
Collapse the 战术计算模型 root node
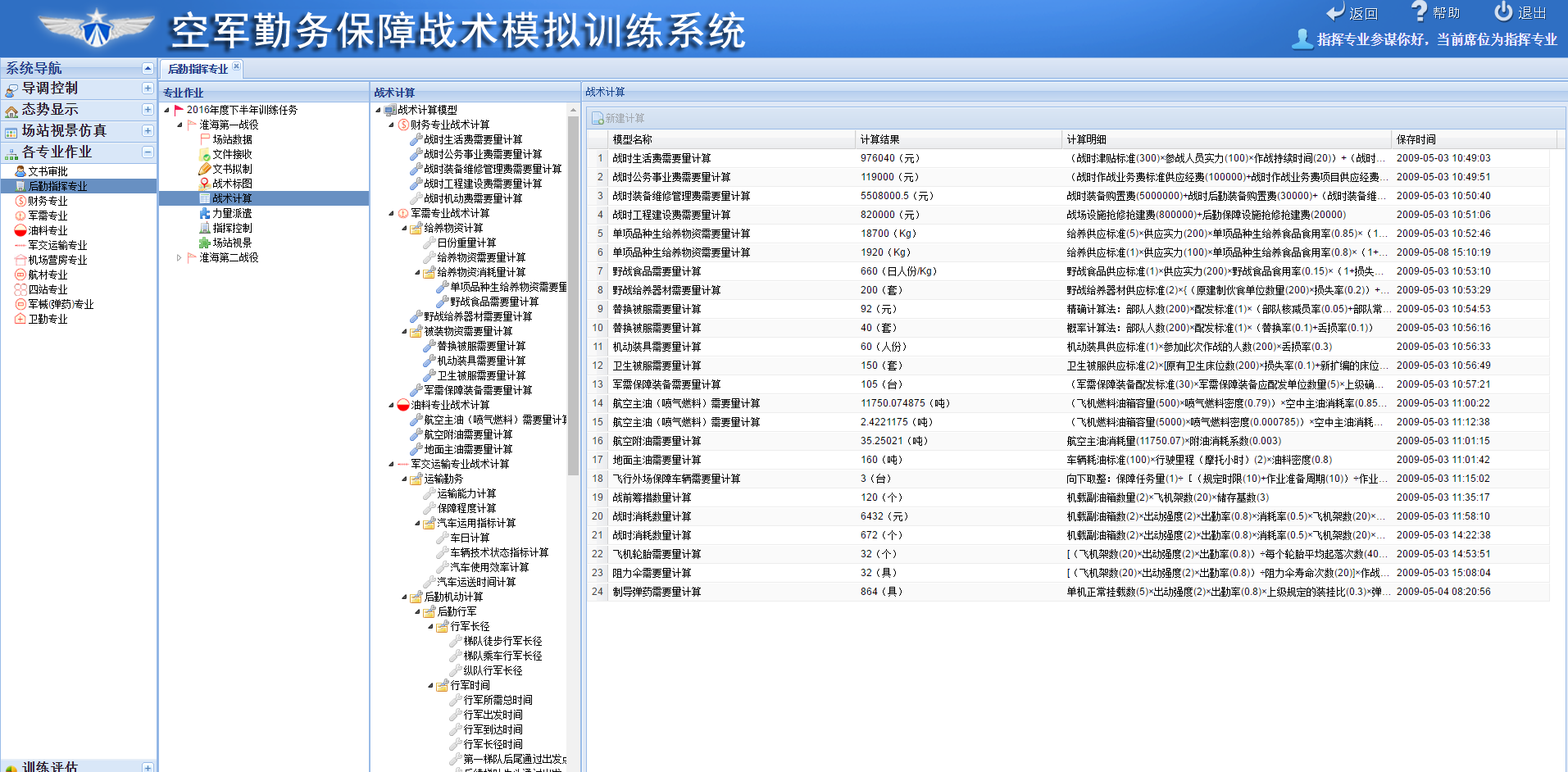pos(378,110)
